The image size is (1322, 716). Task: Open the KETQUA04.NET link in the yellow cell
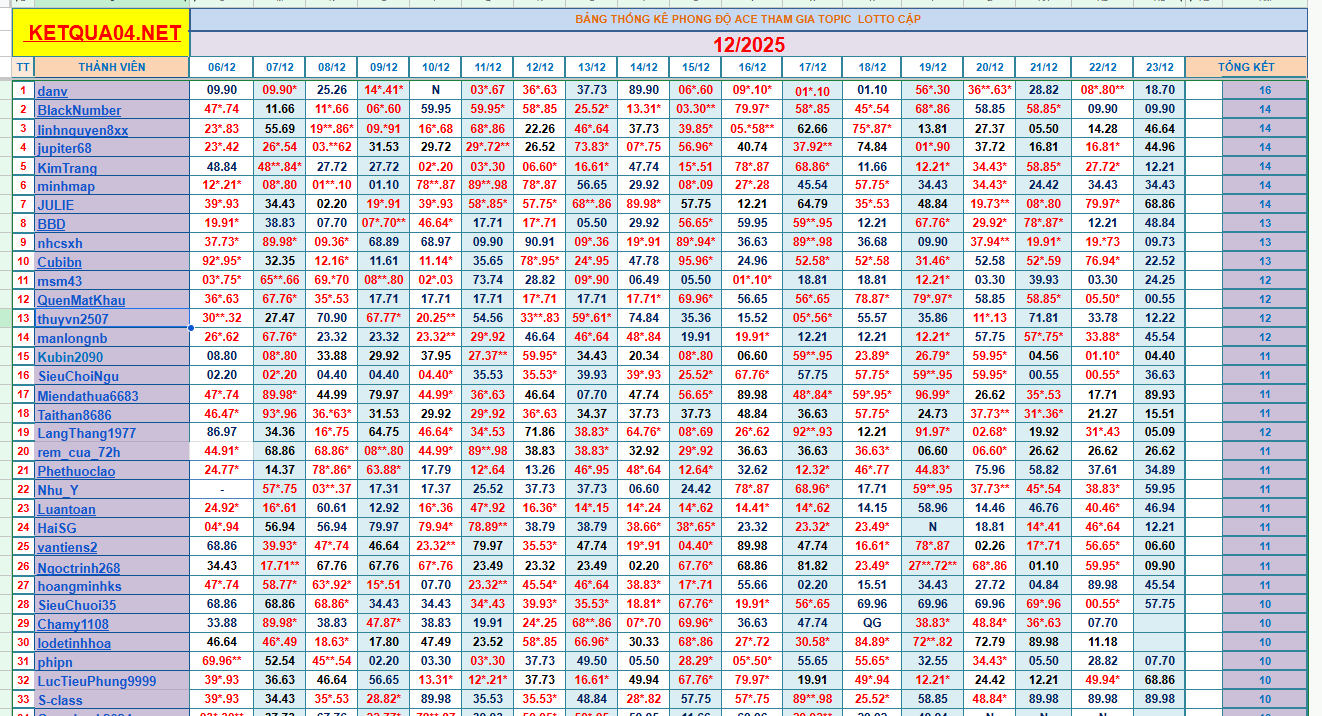(105, 33)
